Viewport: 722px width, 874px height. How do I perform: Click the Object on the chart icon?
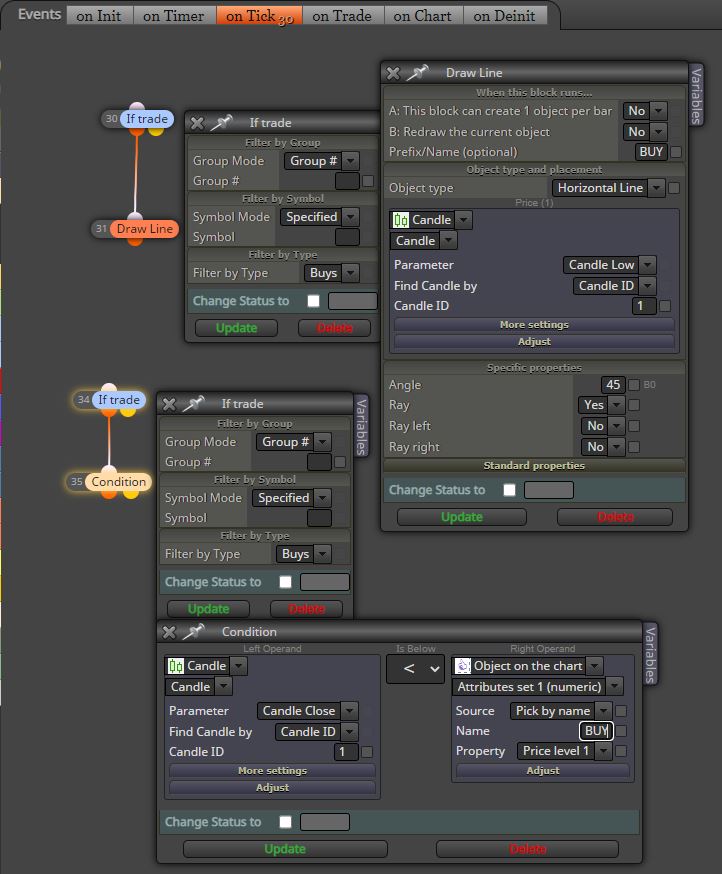click(x=463, y=666)
